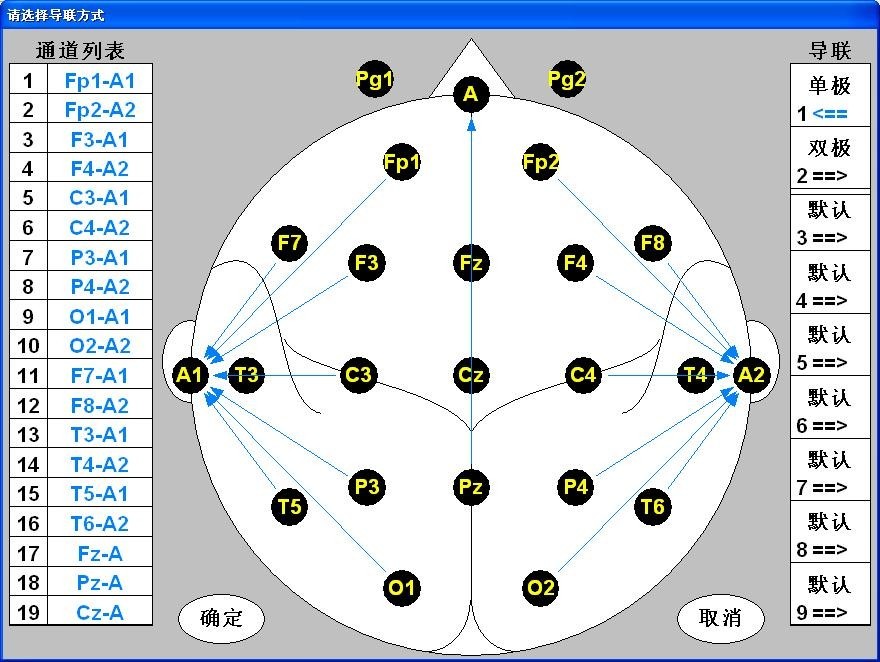Click the Pg1 nasopharyngeal electrode
This screenshot has width=880, height=662.
pos(373,78)
